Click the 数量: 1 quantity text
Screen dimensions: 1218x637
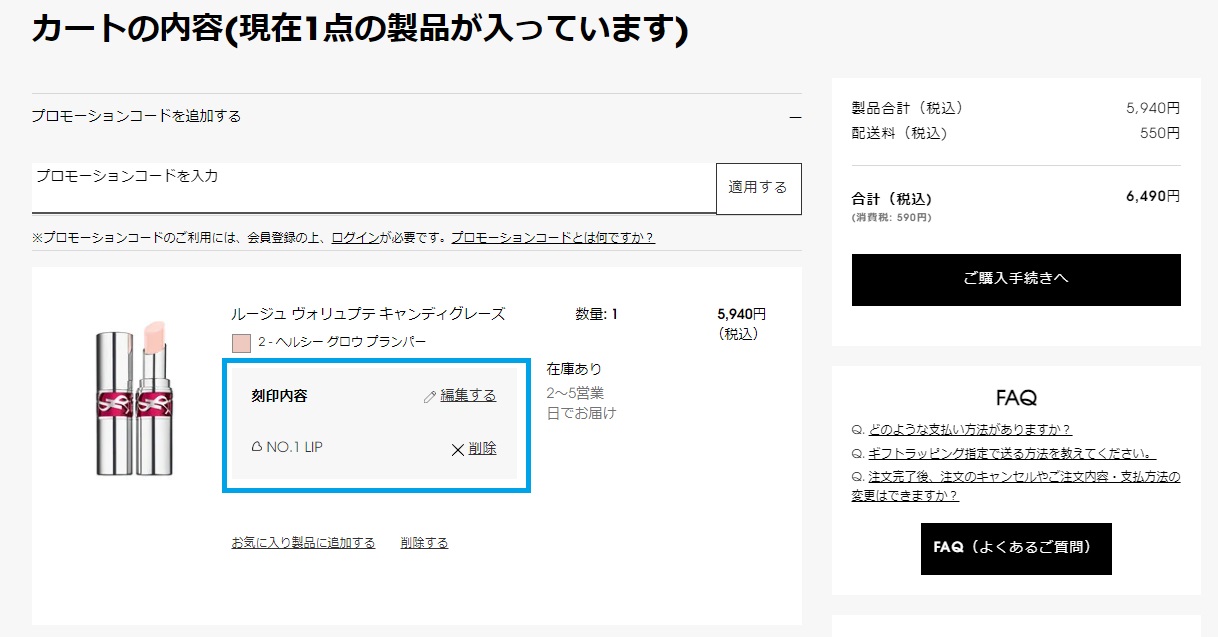pos(596,314)
